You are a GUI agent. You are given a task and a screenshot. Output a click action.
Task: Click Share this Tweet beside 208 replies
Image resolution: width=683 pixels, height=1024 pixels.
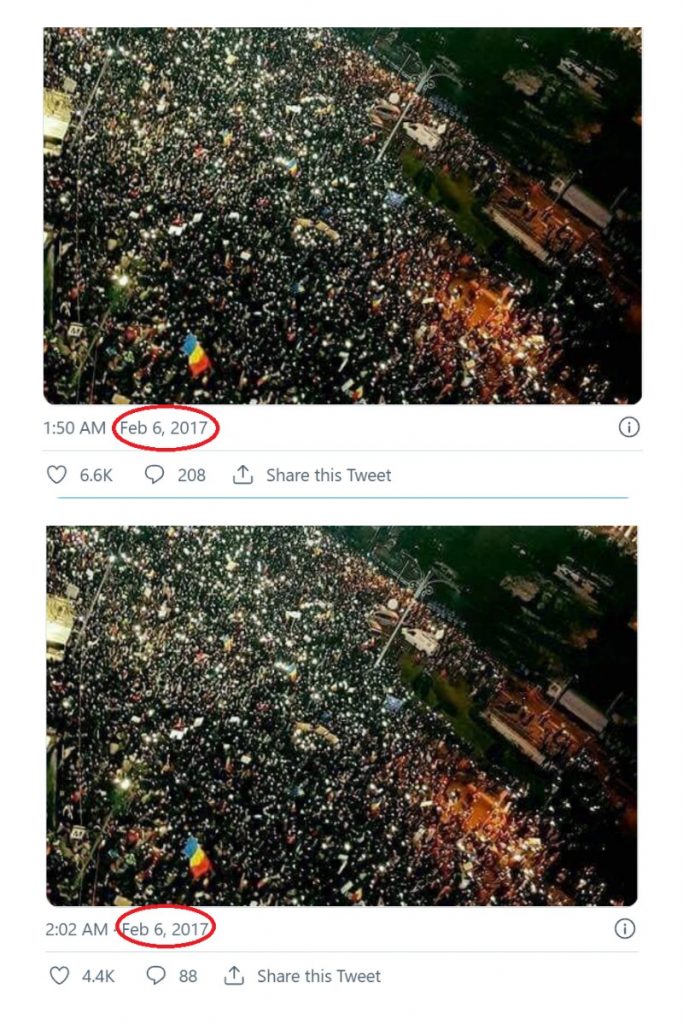tap(328, 475)
